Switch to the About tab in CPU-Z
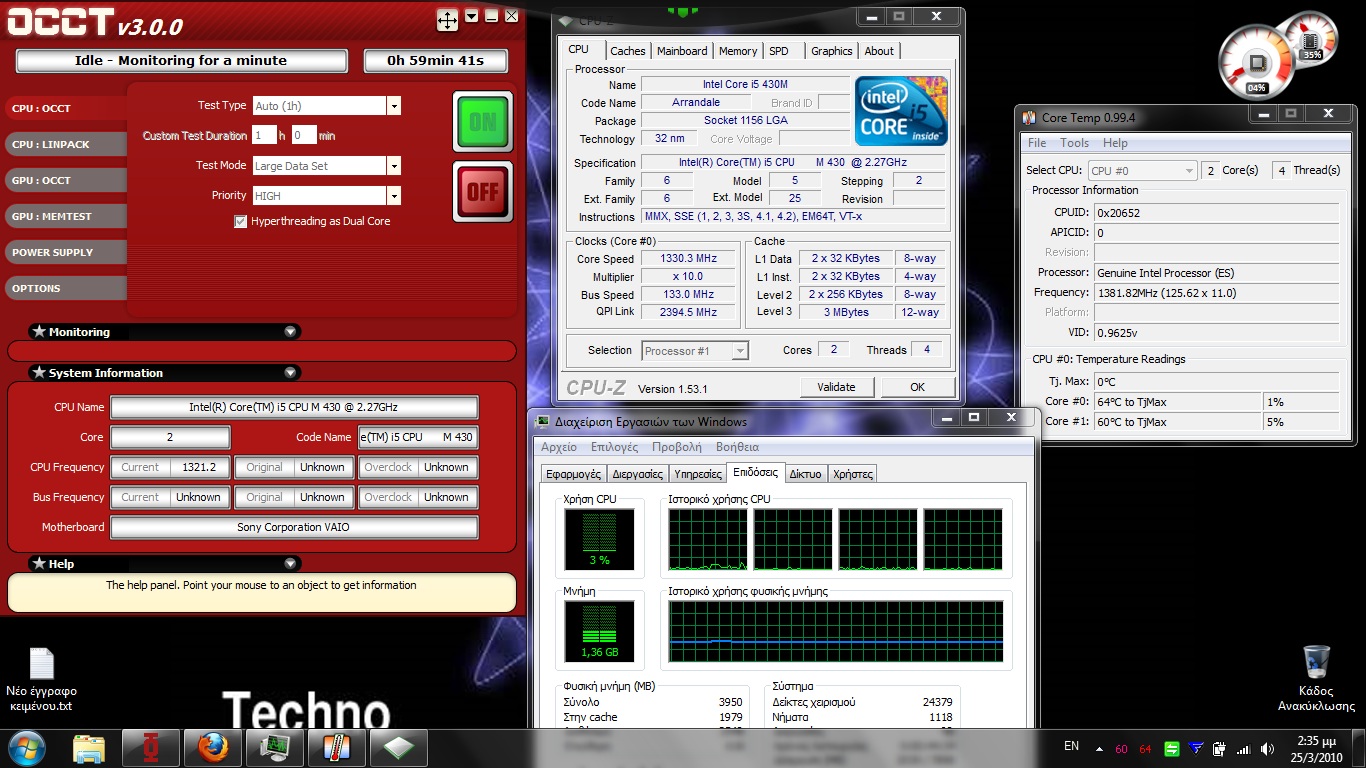Image resolution: width=1366 pixels, height=768 pixels. [x=879, y=51]
